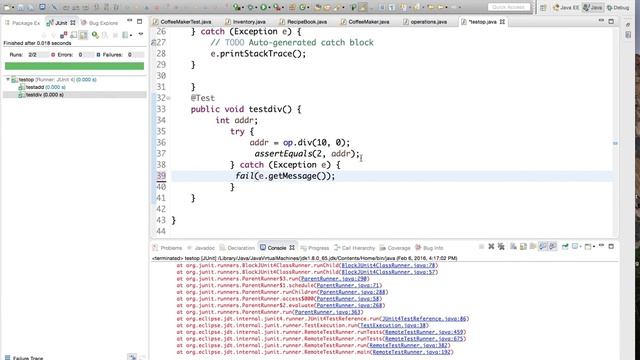Maximize the Console panel
The width and height of the screenshot is (640, 360).
[611, 246]
